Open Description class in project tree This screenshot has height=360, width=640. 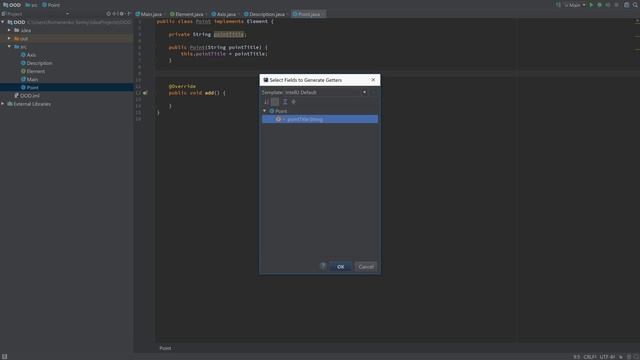[39, 63]
